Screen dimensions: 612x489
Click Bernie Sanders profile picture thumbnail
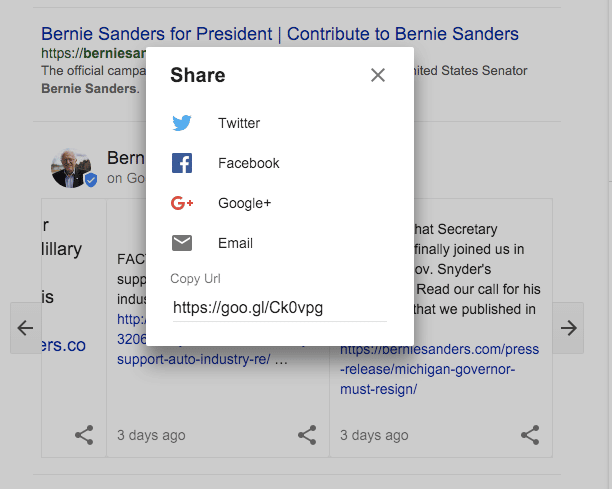pyautogui.click(x=72, y=169)
